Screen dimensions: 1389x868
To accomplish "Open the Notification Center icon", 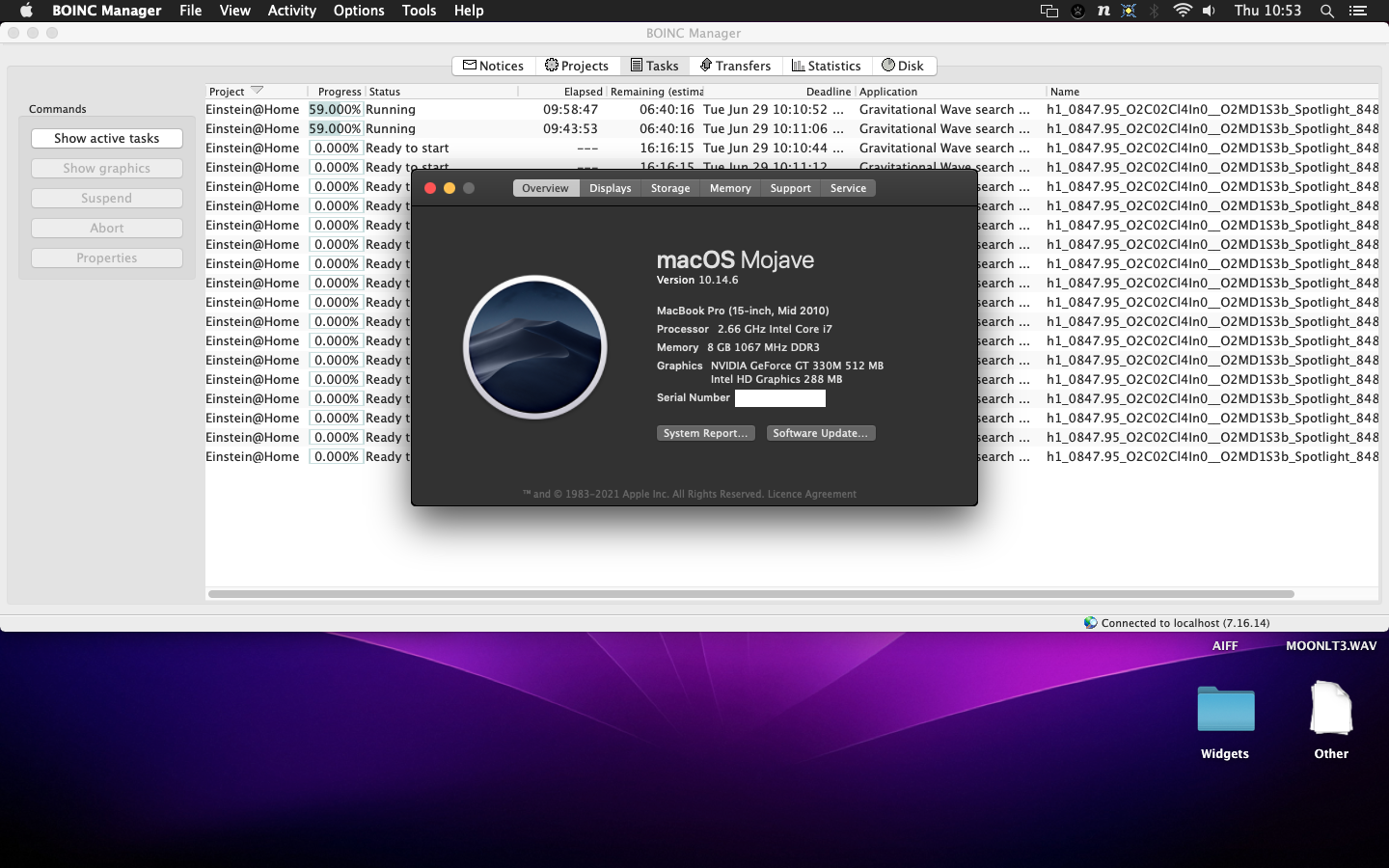I will [1358, 11].
